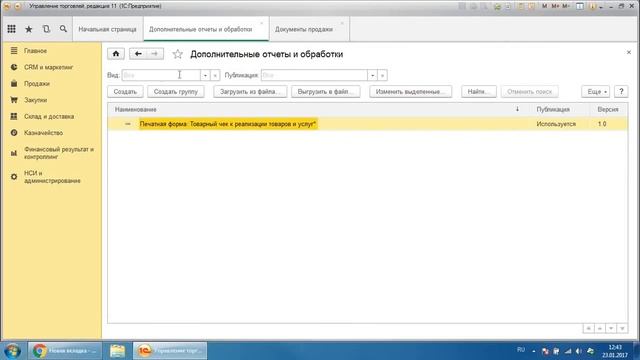Click the Версия column header

click(608, 109)
